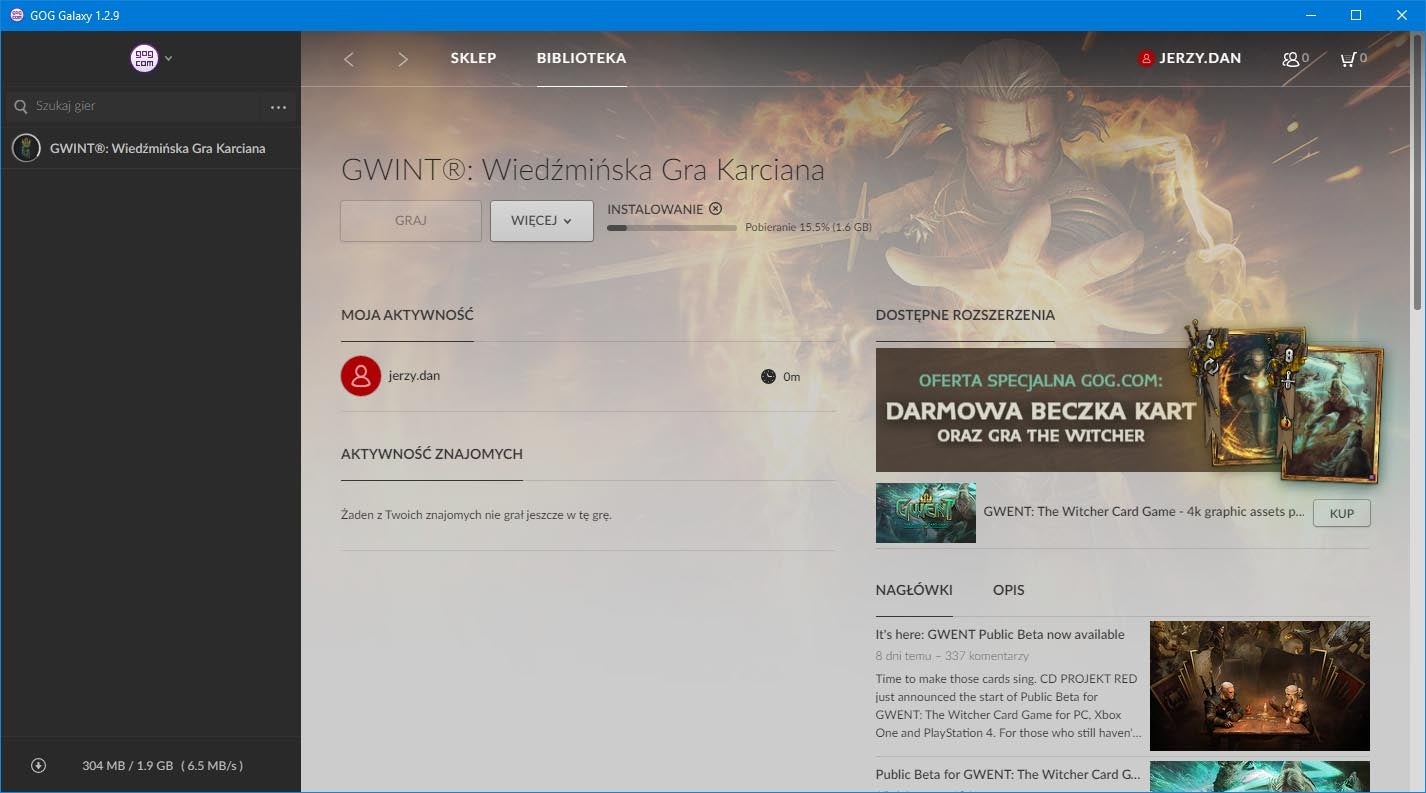The image size is (1426, 793).
Task: Switch to the SKLEP tab
Action: (x=473, y=58)
